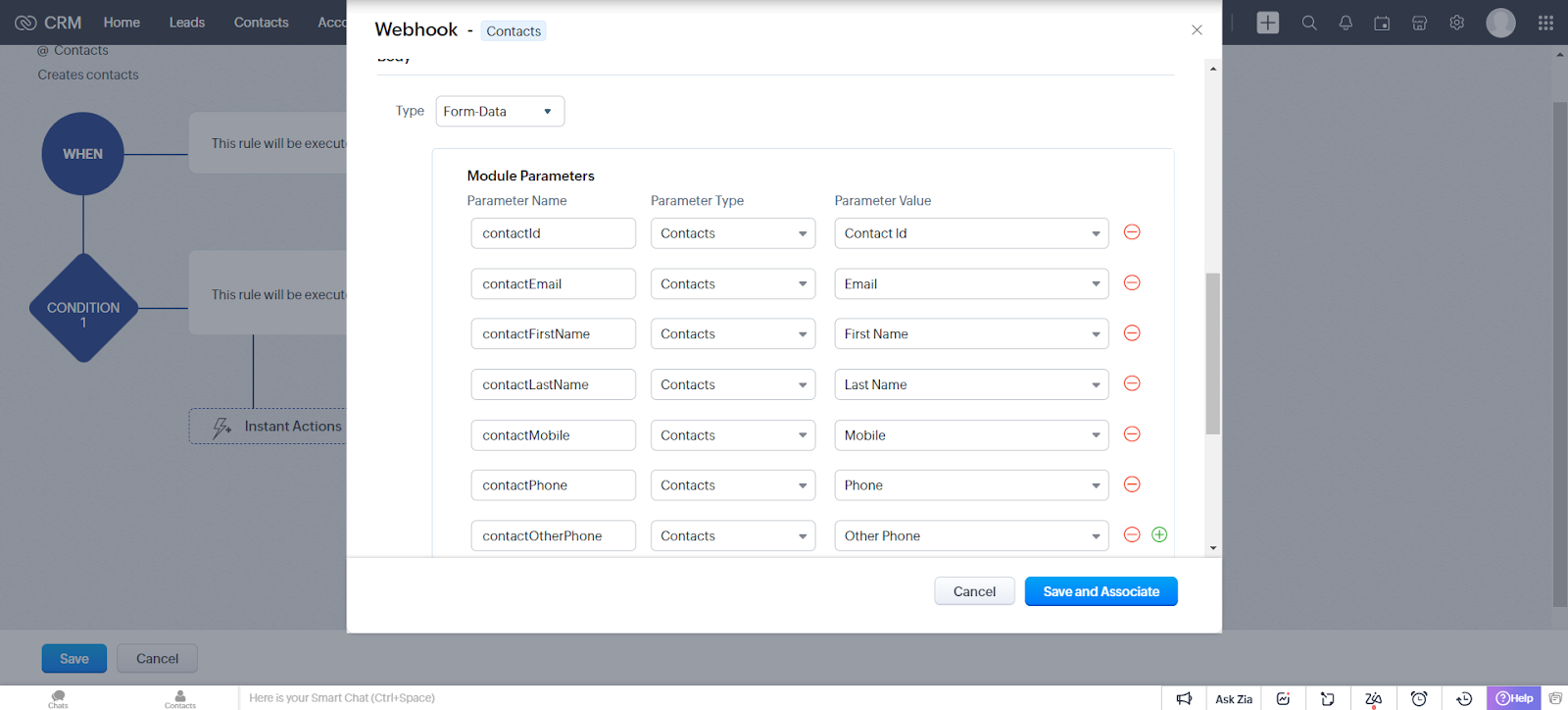Open Parameter Value dropdown showing Other Phone
The width and height of the screenshot is (1568, 710).
971,535
